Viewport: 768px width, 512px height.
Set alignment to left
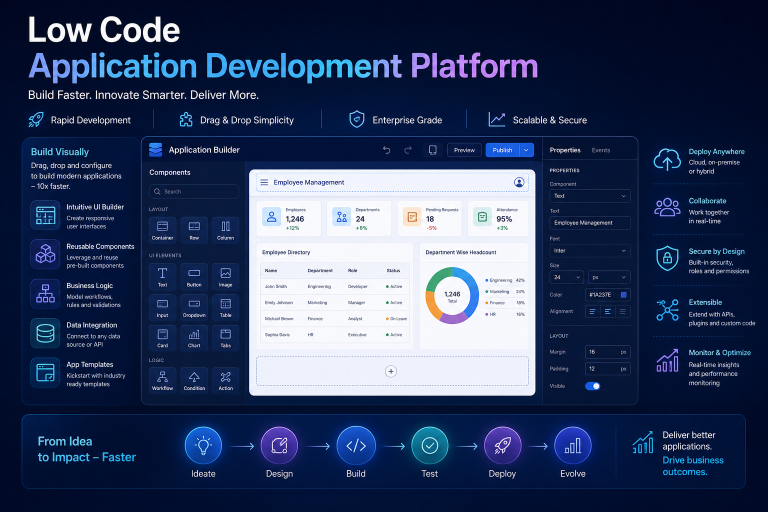592,311
